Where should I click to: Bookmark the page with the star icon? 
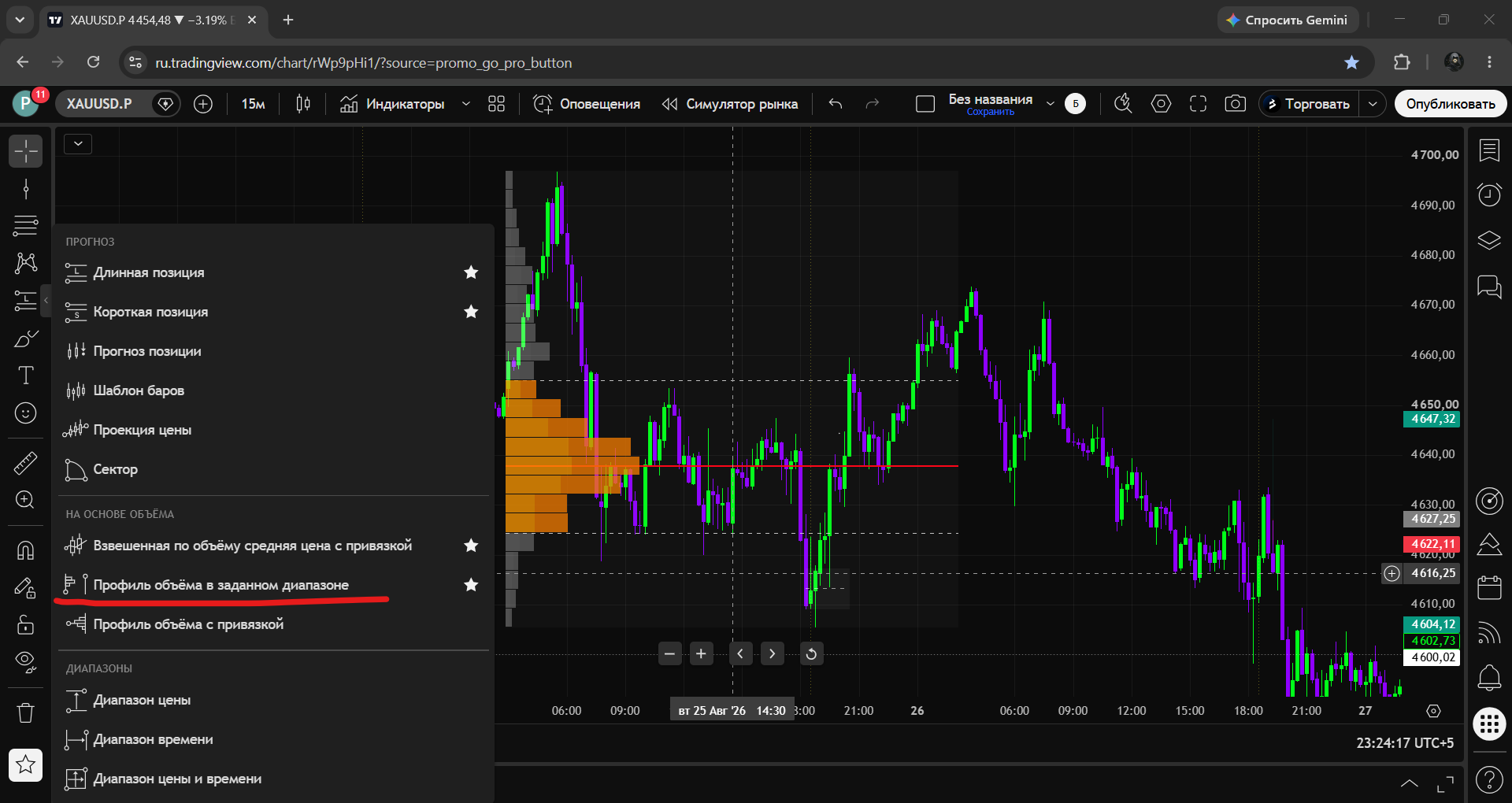click(x=1351, y=62)
